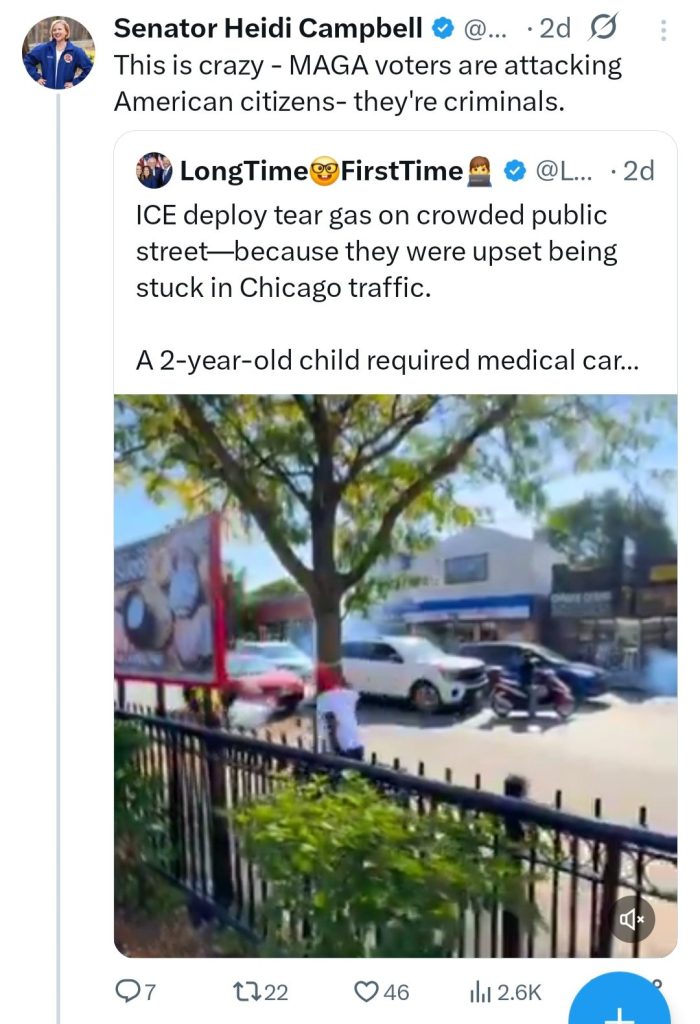Tap the "This is crazy" post text
The height and width of the screenshot is (1024, 700).
[x=367, y=83]
